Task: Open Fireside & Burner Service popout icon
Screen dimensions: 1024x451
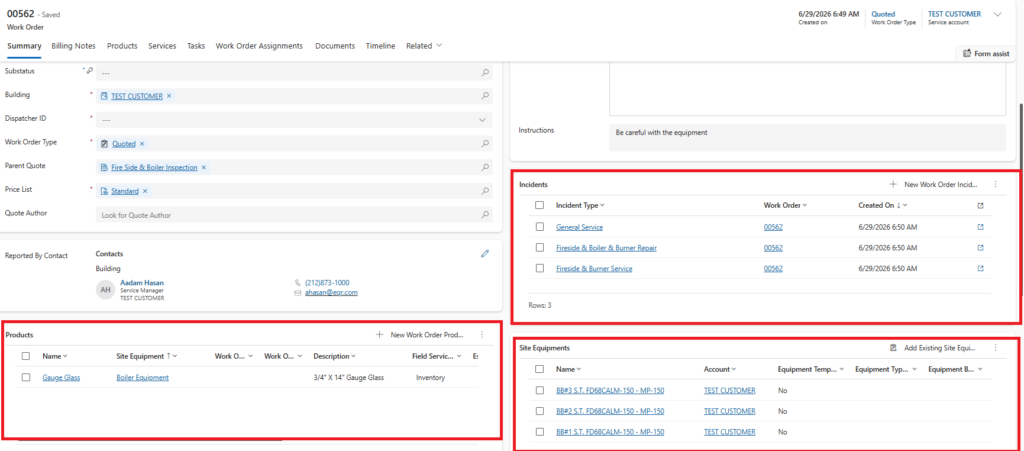Action: point(980,268)
